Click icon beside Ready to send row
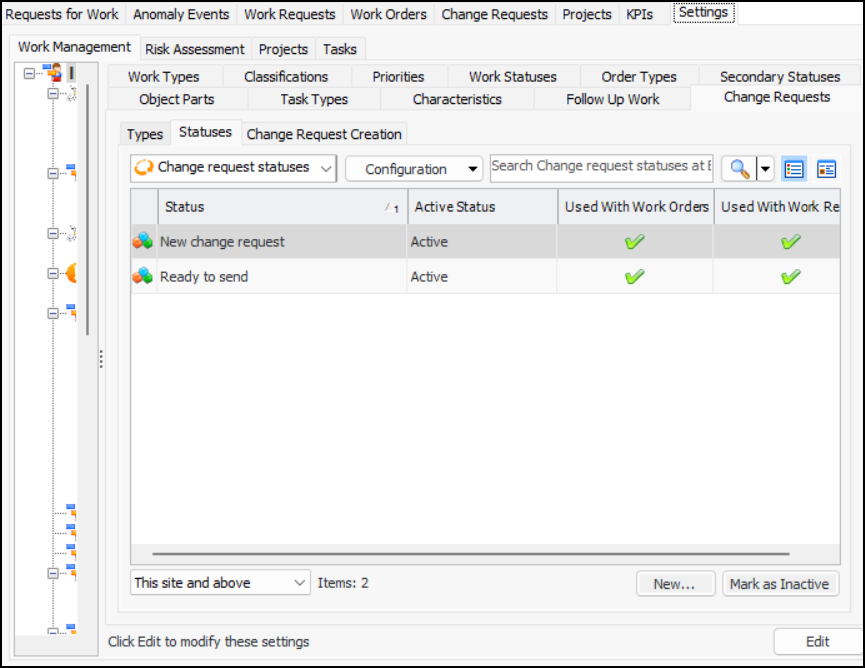This screenshot has width=865, height=668. pyautogui.click(x=143, y=276)
